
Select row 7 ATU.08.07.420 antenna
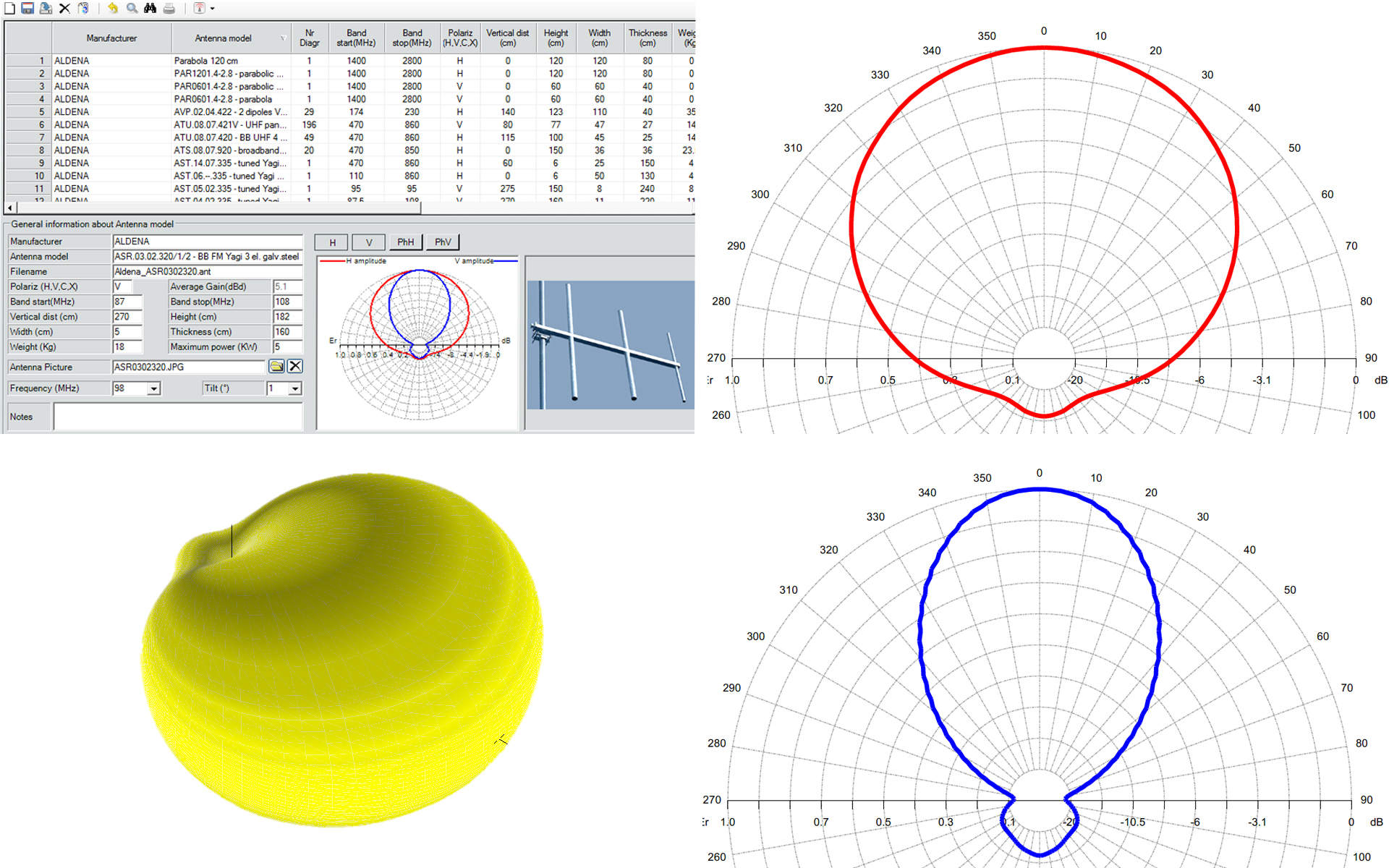click(x=350, y=137)
